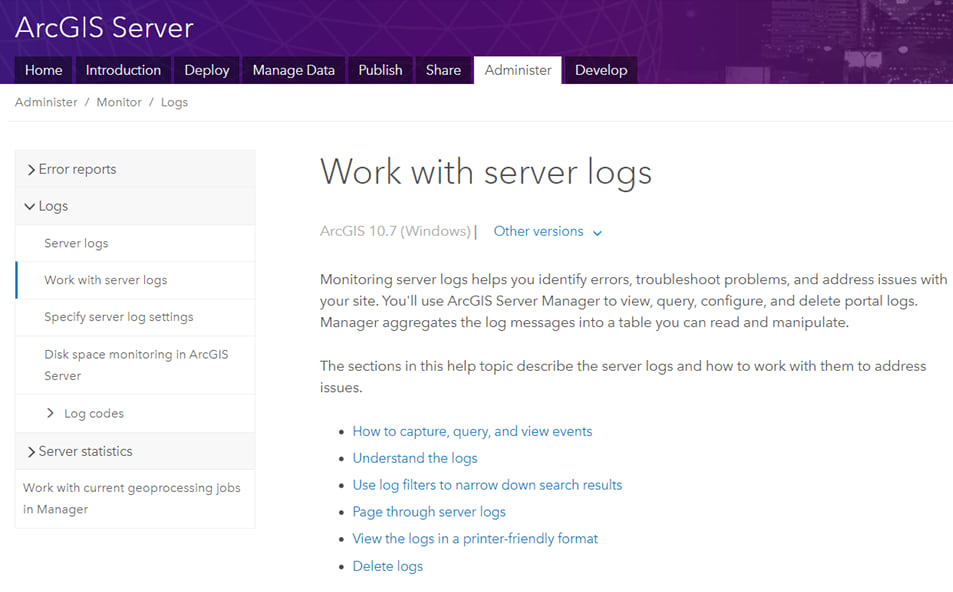
Task: Go to the Manage Data tab
Action: click(294, 70)
